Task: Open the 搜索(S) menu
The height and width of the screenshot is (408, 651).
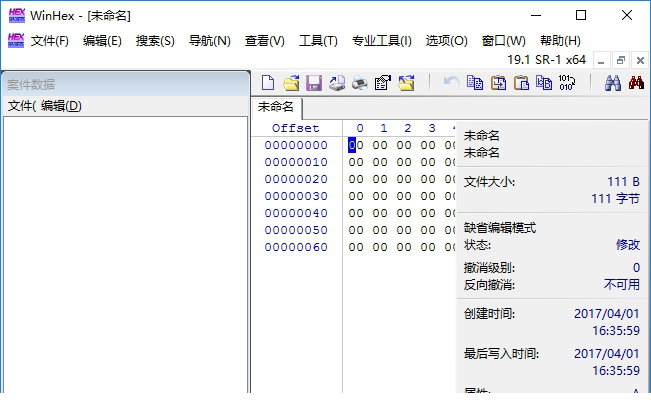Action: click(155, 41)
